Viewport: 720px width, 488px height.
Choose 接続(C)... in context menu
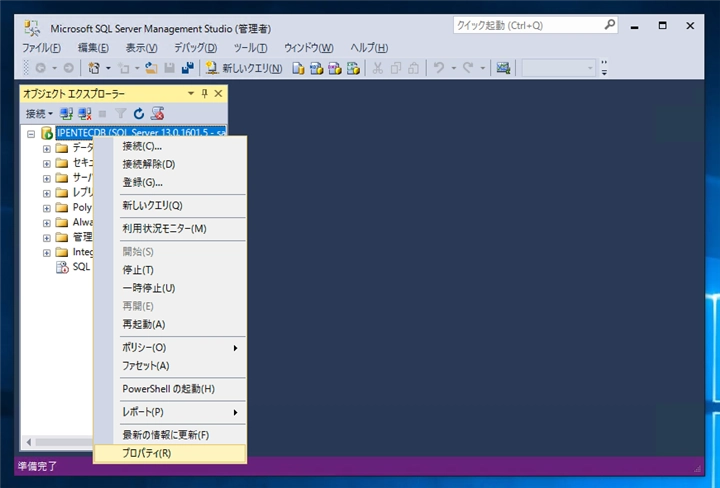point(170,146)
